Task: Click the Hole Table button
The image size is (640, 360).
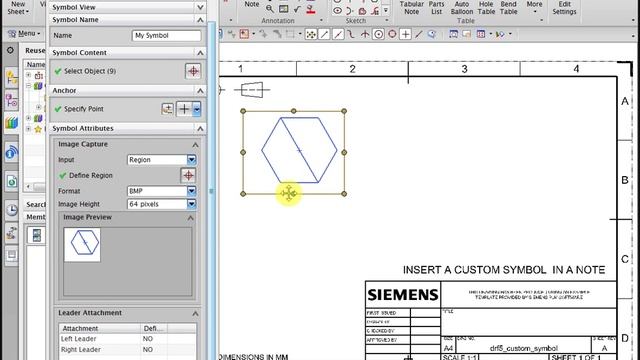Action: coord(486,8)
